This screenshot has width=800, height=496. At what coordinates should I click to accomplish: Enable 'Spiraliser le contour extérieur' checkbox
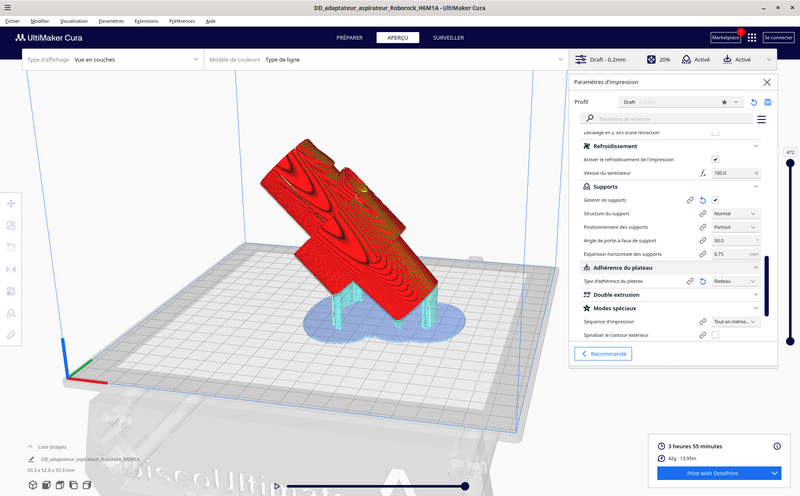(715, 335)
